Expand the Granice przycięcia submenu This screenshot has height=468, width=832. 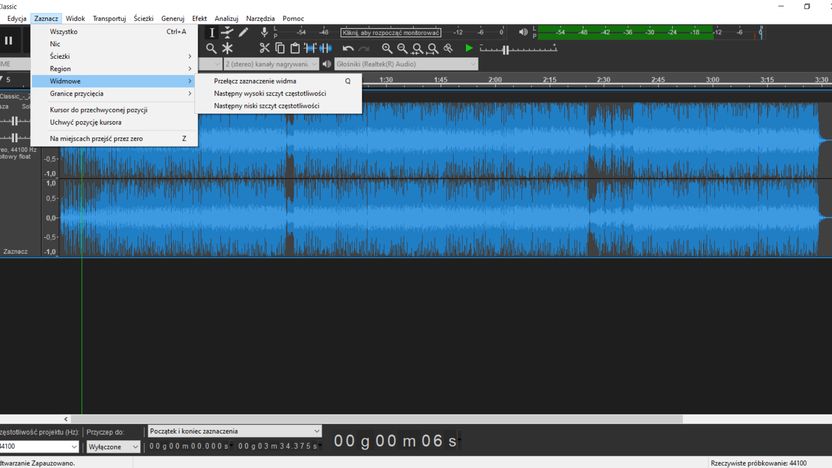point(115,93)
